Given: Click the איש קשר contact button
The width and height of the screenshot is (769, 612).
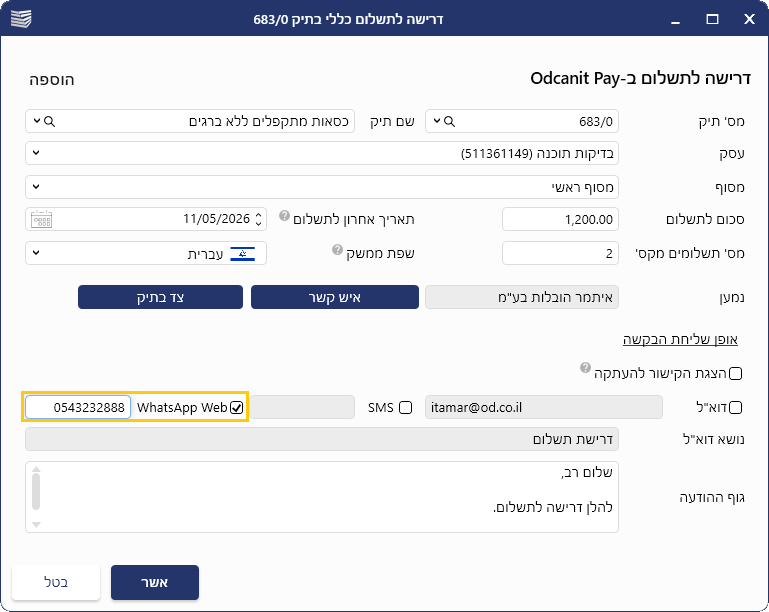Looking at the screenshot, I should (335, 297).
